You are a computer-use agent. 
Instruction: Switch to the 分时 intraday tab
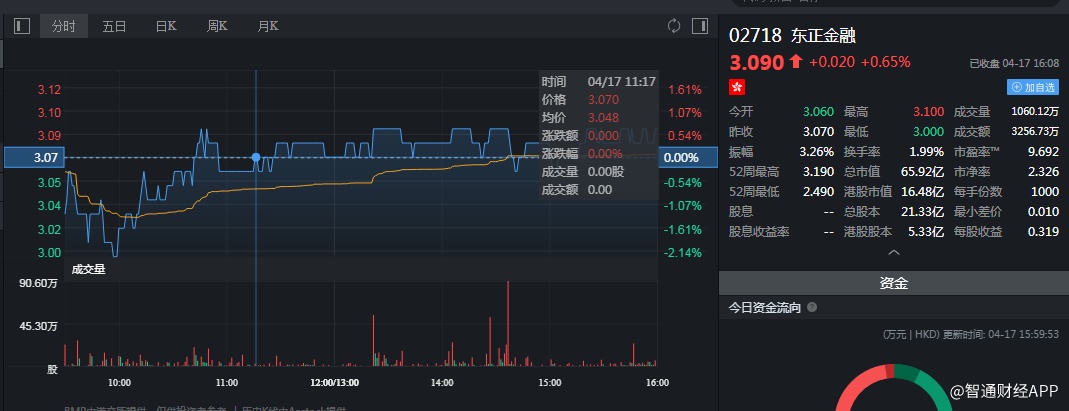pyautogui.click(x=64, y=26)
